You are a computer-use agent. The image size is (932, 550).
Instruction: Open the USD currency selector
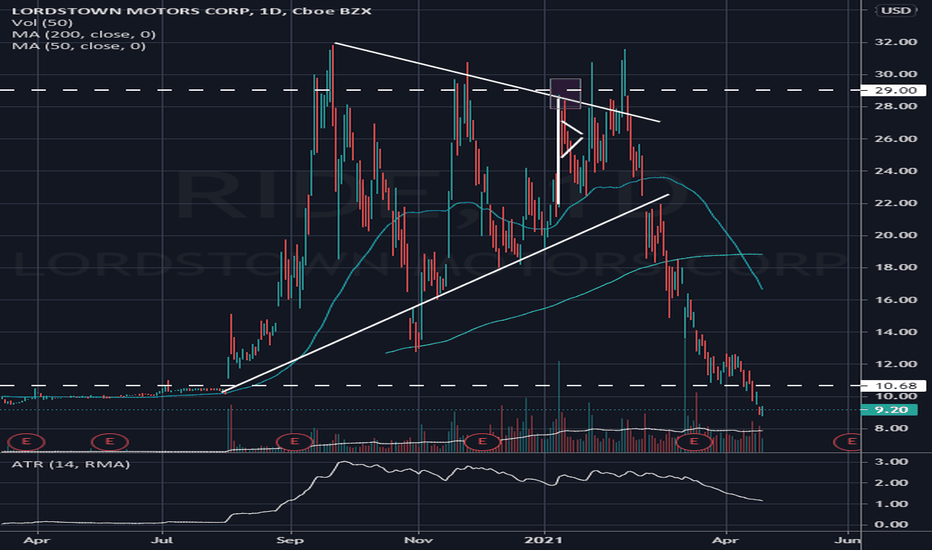coord(896,10)
